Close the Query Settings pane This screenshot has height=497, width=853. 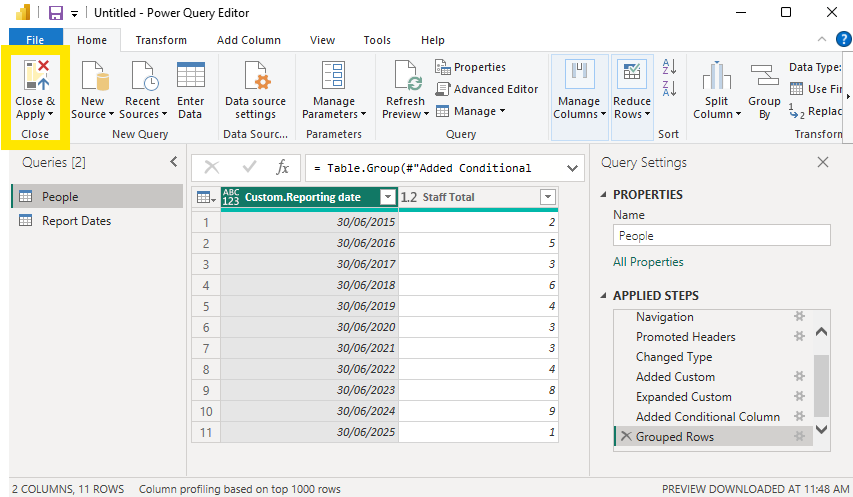[823, 162]
